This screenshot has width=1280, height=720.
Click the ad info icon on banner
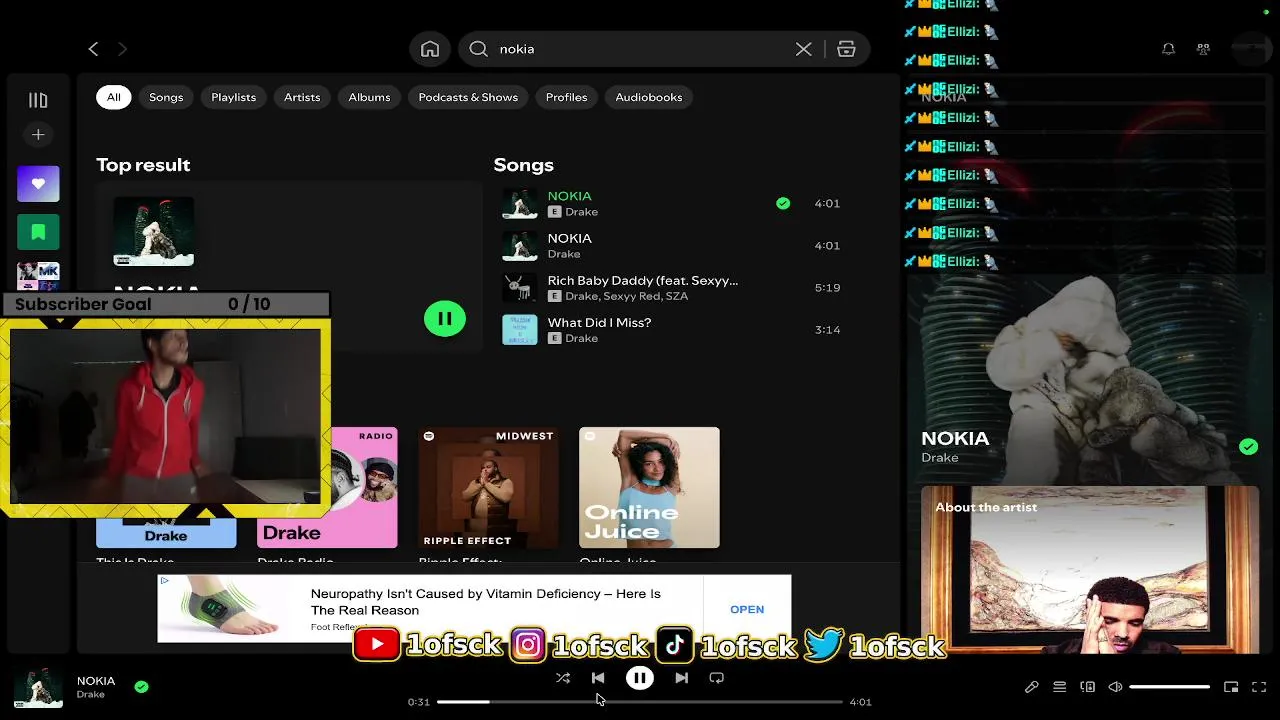click(x=165, y=581)
